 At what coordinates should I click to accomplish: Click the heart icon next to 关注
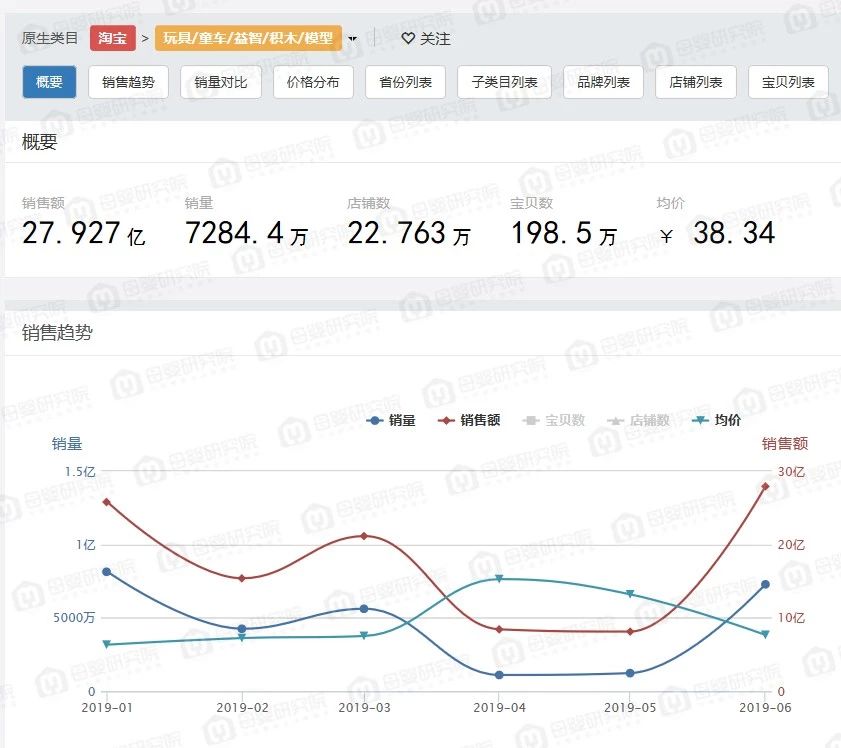pyautogui.click(x=408, y=39)
